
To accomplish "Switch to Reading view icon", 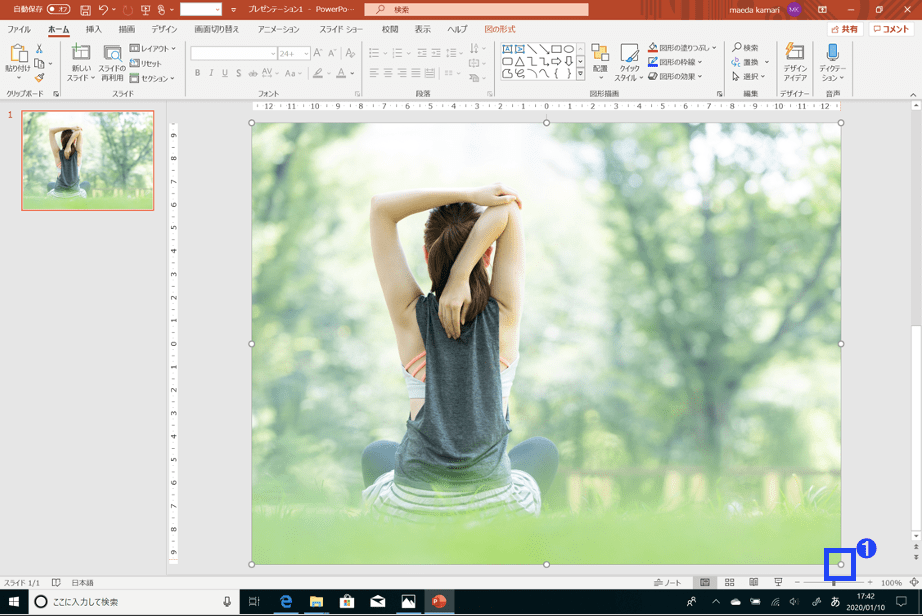I will 753,582.
